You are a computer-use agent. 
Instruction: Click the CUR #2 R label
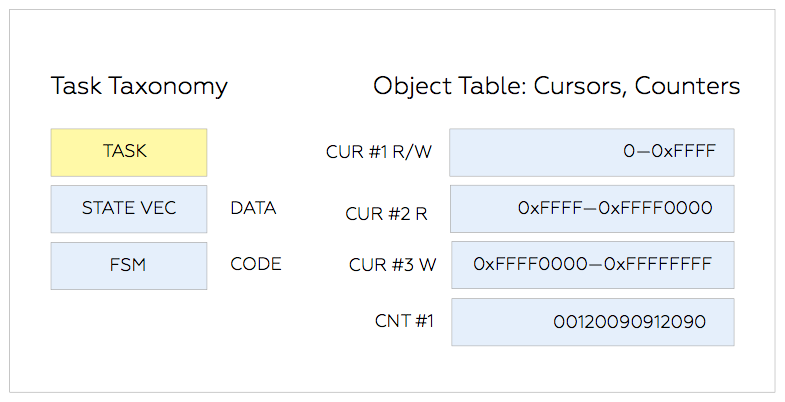click(386, 214)
